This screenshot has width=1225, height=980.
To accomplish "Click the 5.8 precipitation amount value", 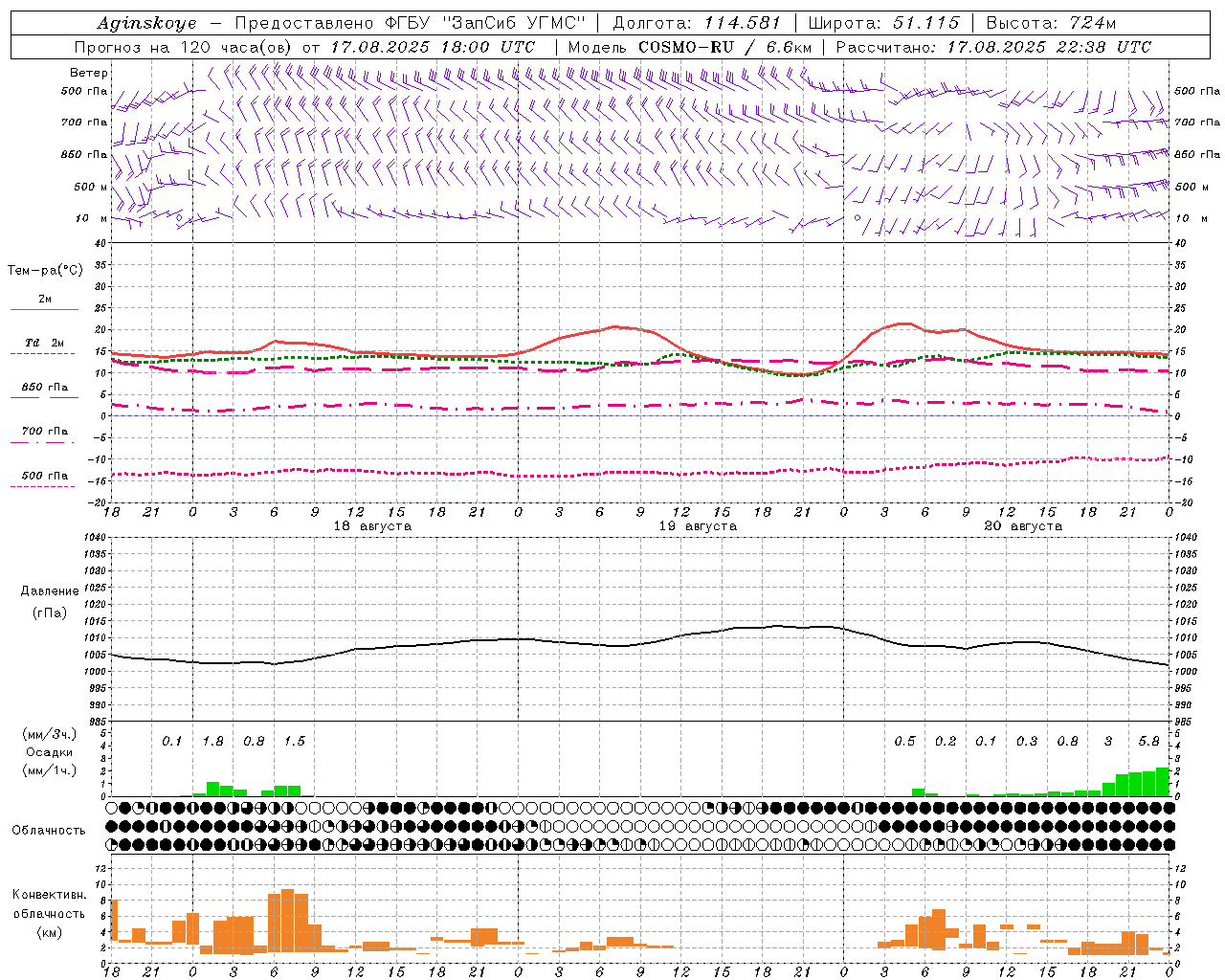I will click(x=1148, y=741).
